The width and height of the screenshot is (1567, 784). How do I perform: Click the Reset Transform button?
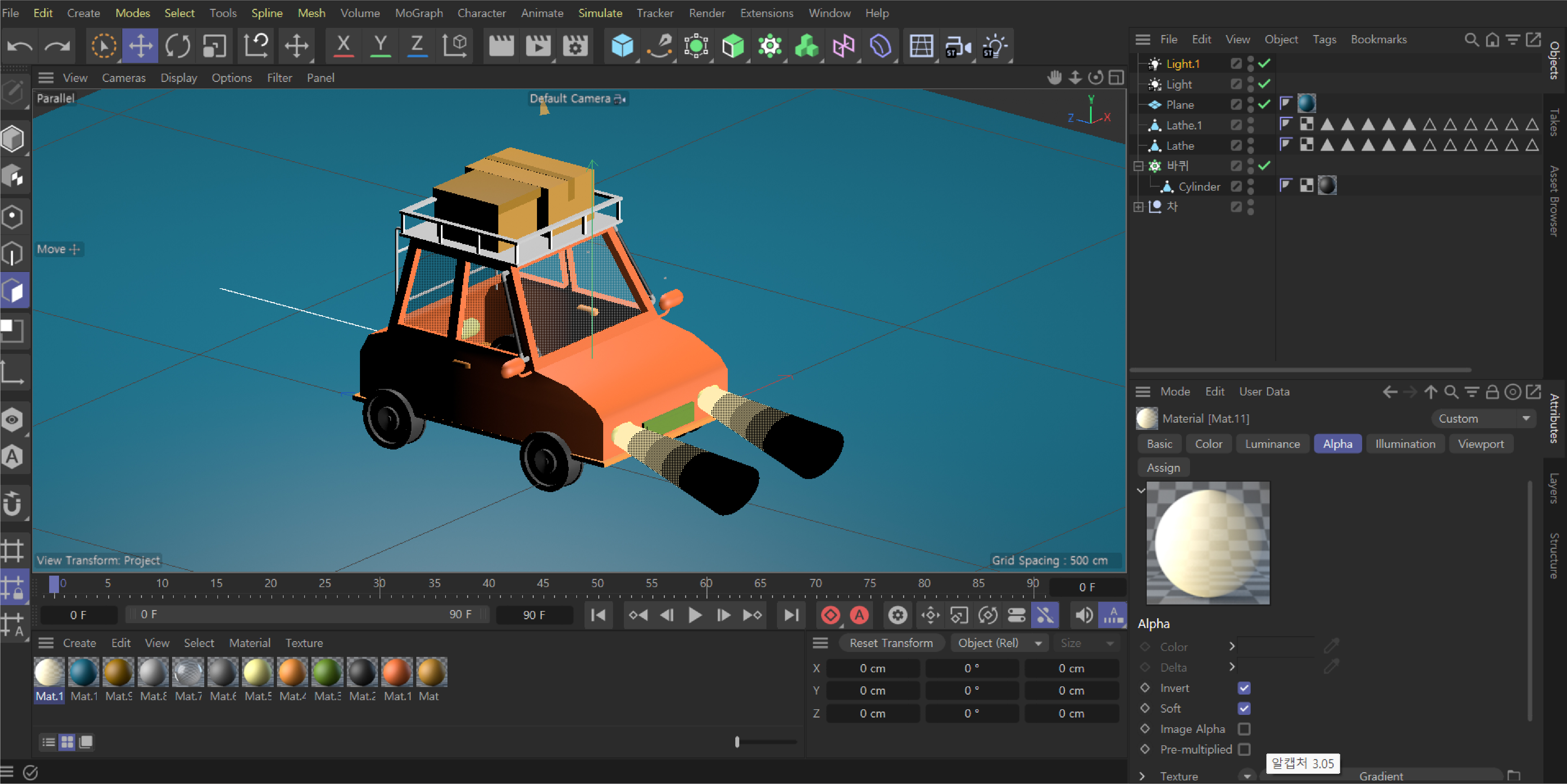pyautogui.click(x=891, y=642)
